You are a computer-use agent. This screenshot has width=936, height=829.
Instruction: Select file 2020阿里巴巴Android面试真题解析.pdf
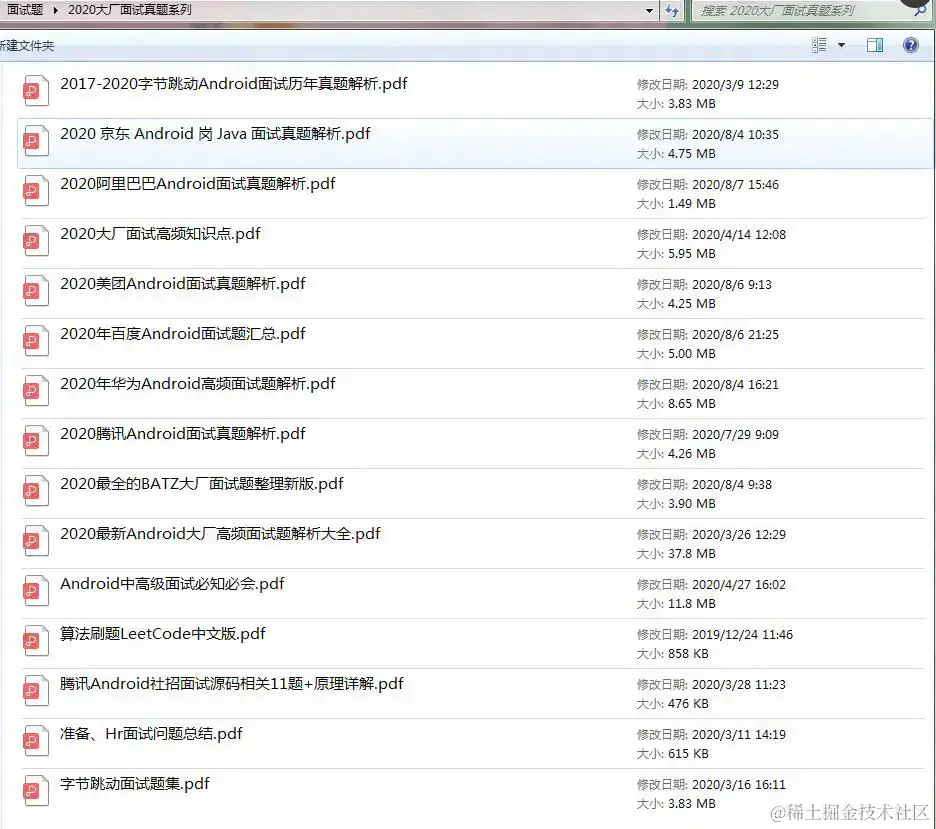pyautogui.click(x=198, y=184)
